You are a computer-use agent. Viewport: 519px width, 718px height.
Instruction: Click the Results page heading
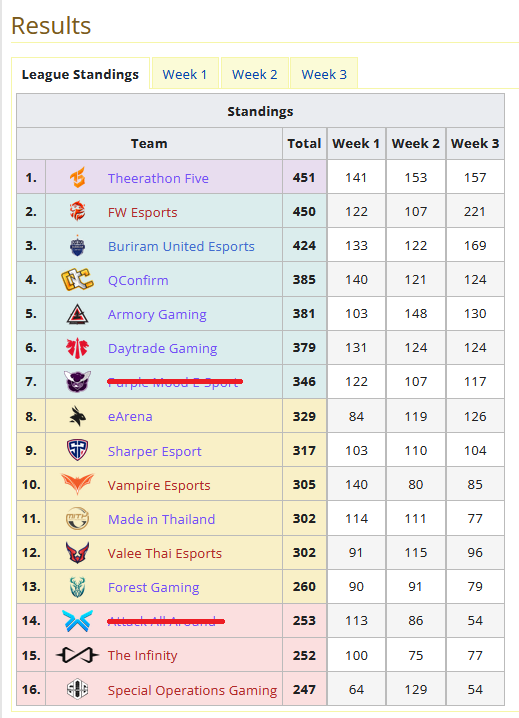coord(51,26)
